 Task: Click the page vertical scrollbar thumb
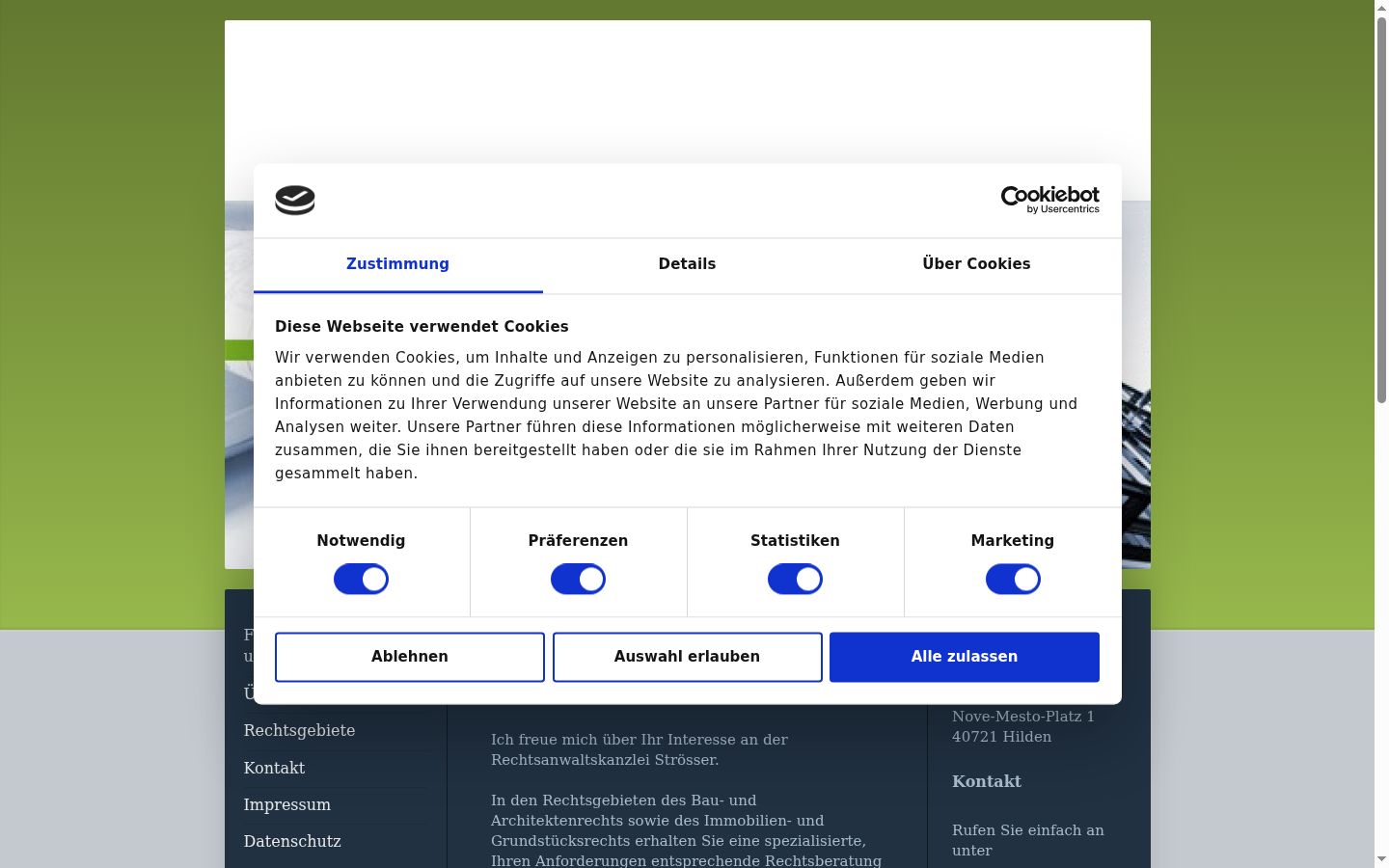coord(1381,209)
